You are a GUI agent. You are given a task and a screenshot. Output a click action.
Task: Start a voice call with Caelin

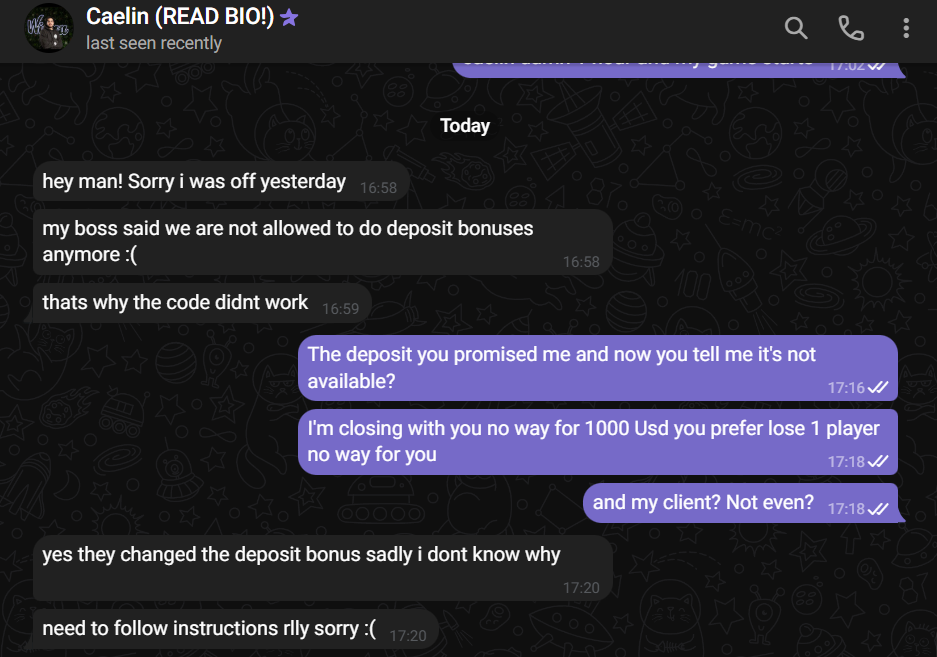point(851,28)
